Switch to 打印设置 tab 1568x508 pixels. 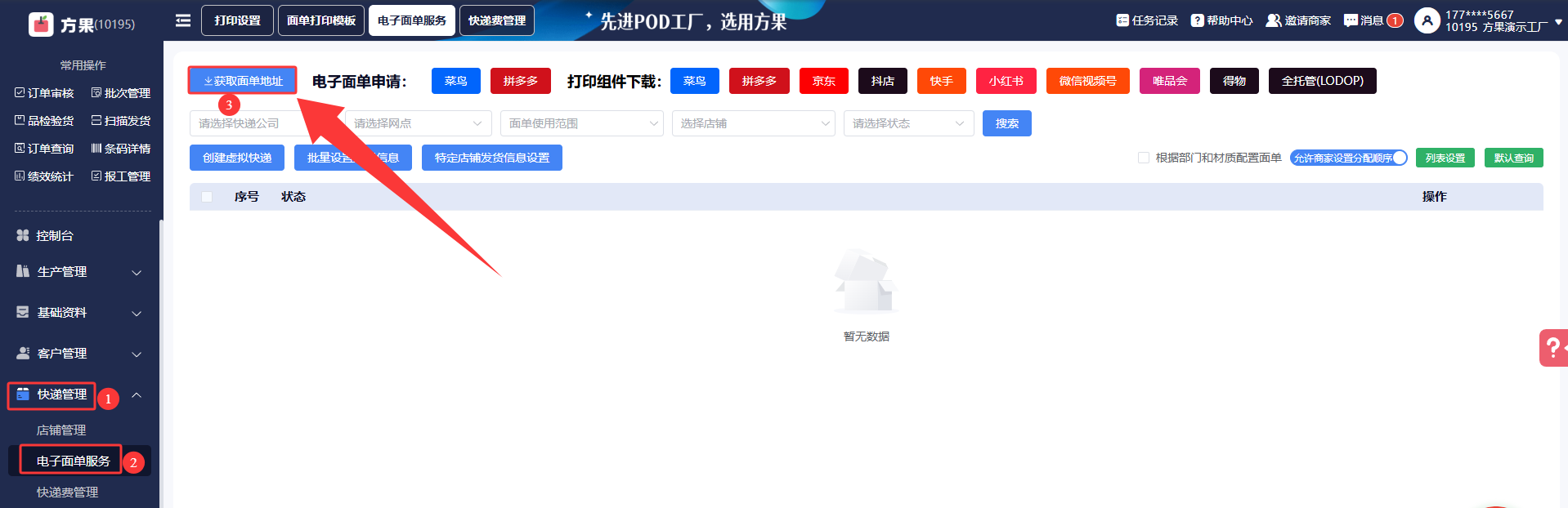pos(238,20)
